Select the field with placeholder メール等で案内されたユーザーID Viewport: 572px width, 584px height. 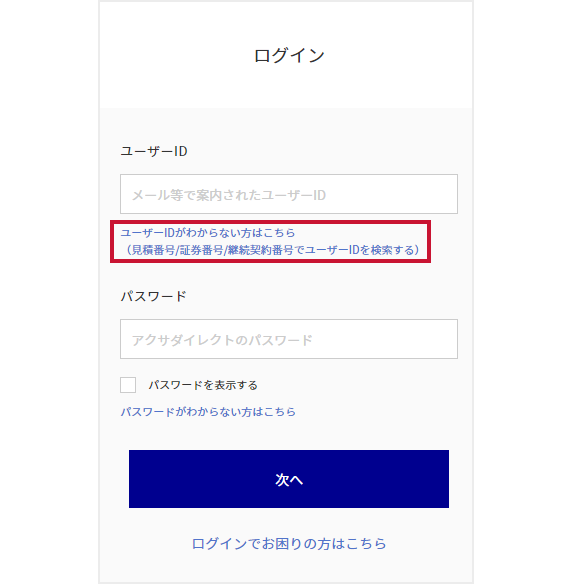[289, 194]
